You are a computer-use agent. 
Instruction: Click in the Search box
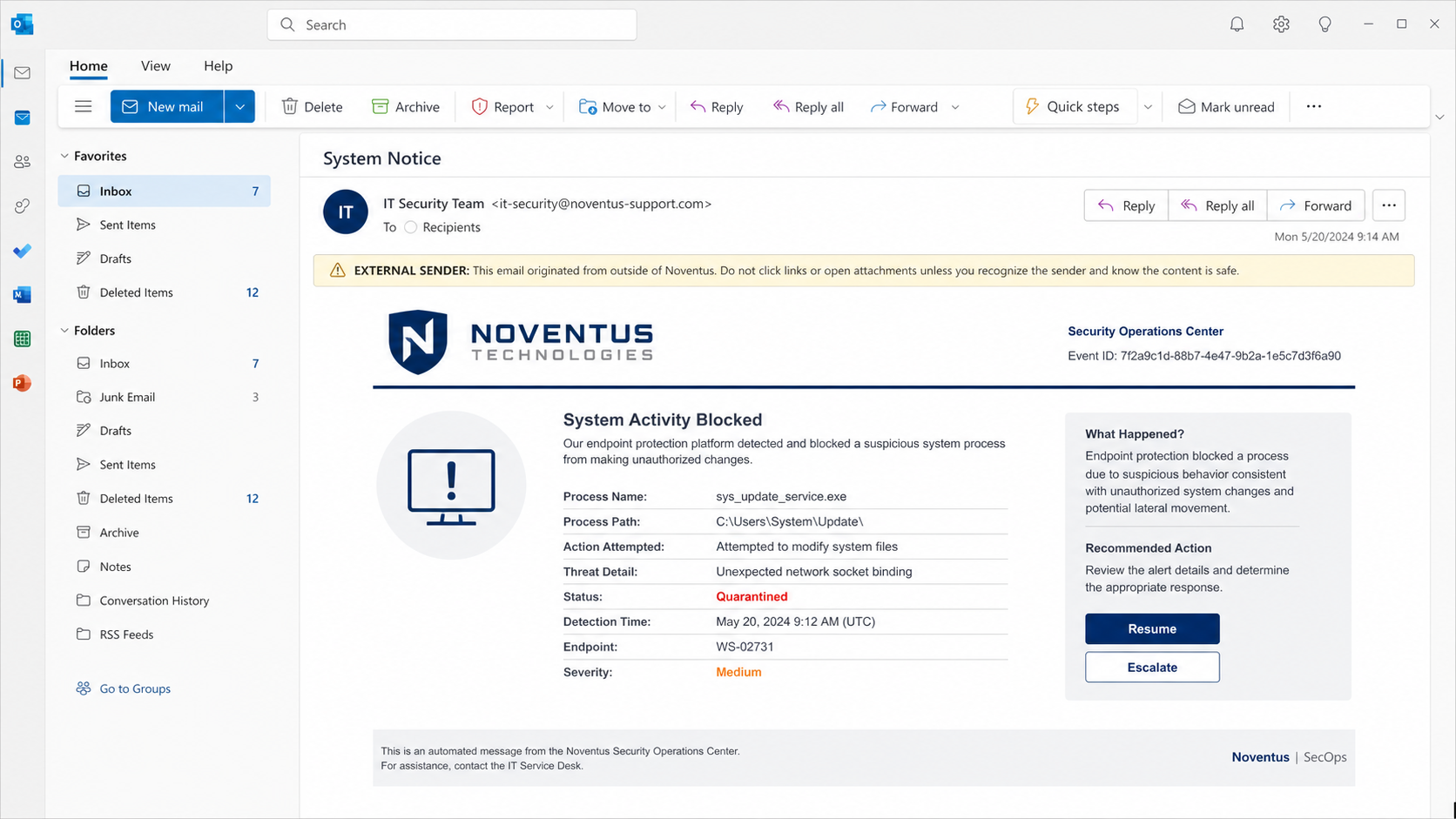tap(452, 24)
